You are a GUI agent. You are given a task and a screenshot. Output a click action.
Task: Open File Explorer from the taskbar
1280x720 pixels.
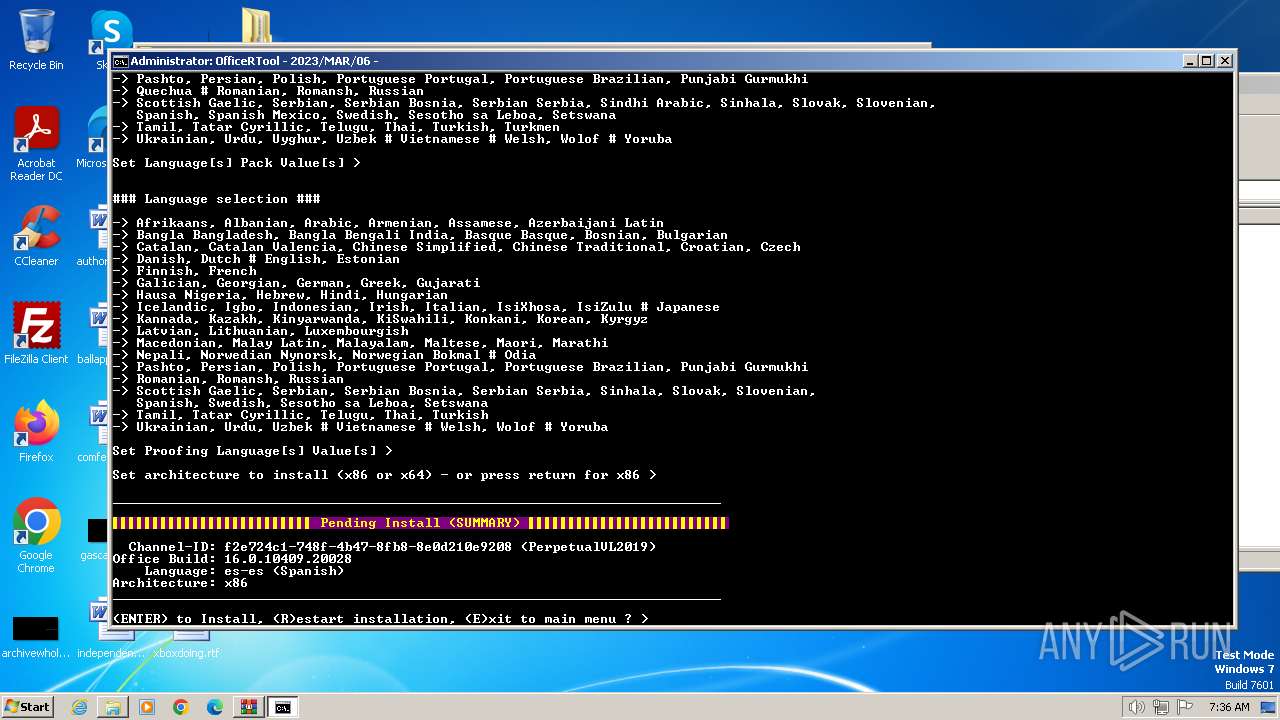tap(113, 707)
